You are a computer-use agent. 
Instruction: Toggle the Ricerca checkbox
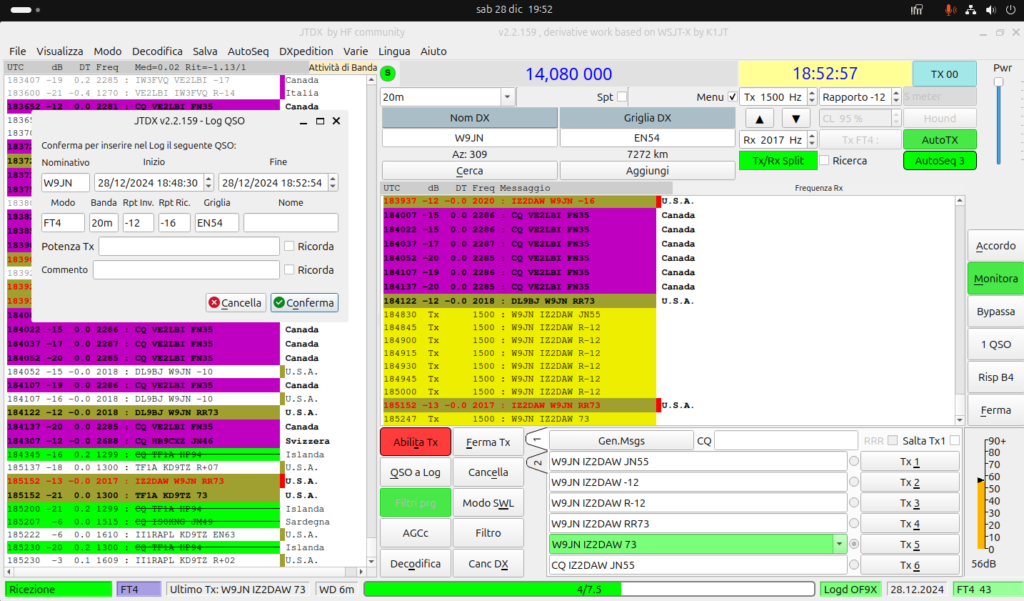pos(824,161)
